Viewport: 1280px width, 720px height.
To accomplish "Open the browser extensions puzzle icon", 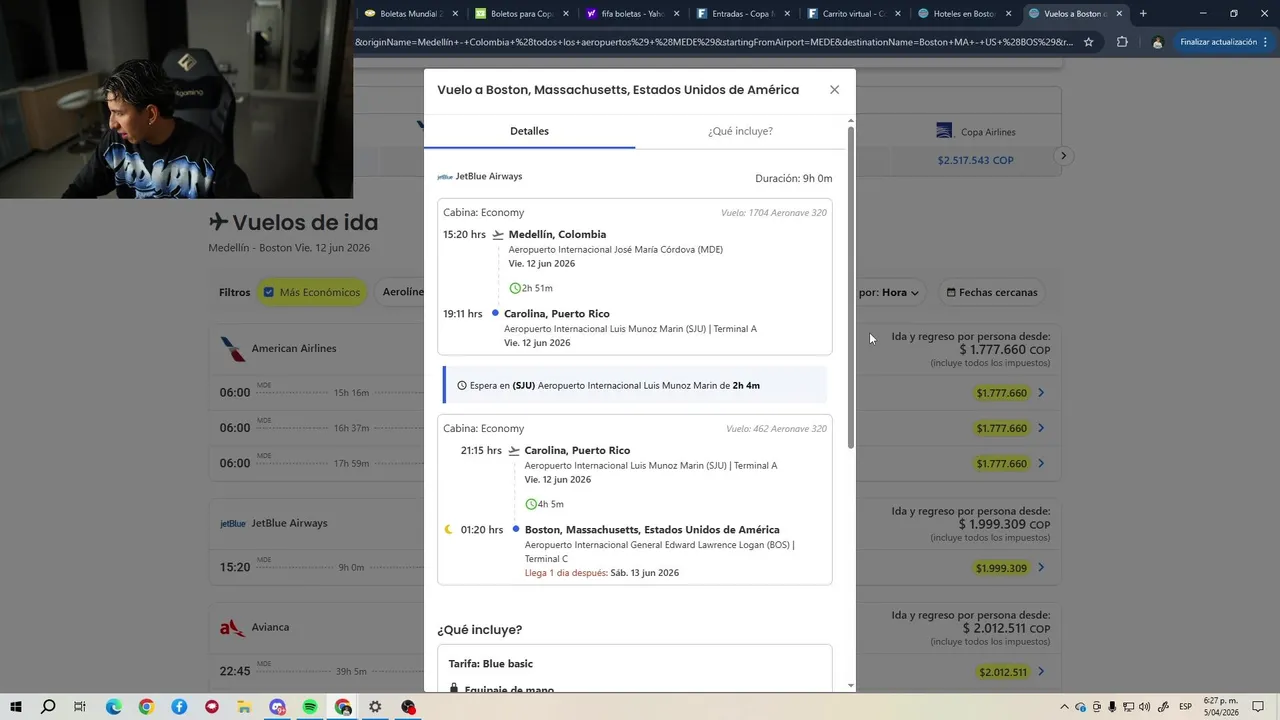I will [x=1122, y=42].
